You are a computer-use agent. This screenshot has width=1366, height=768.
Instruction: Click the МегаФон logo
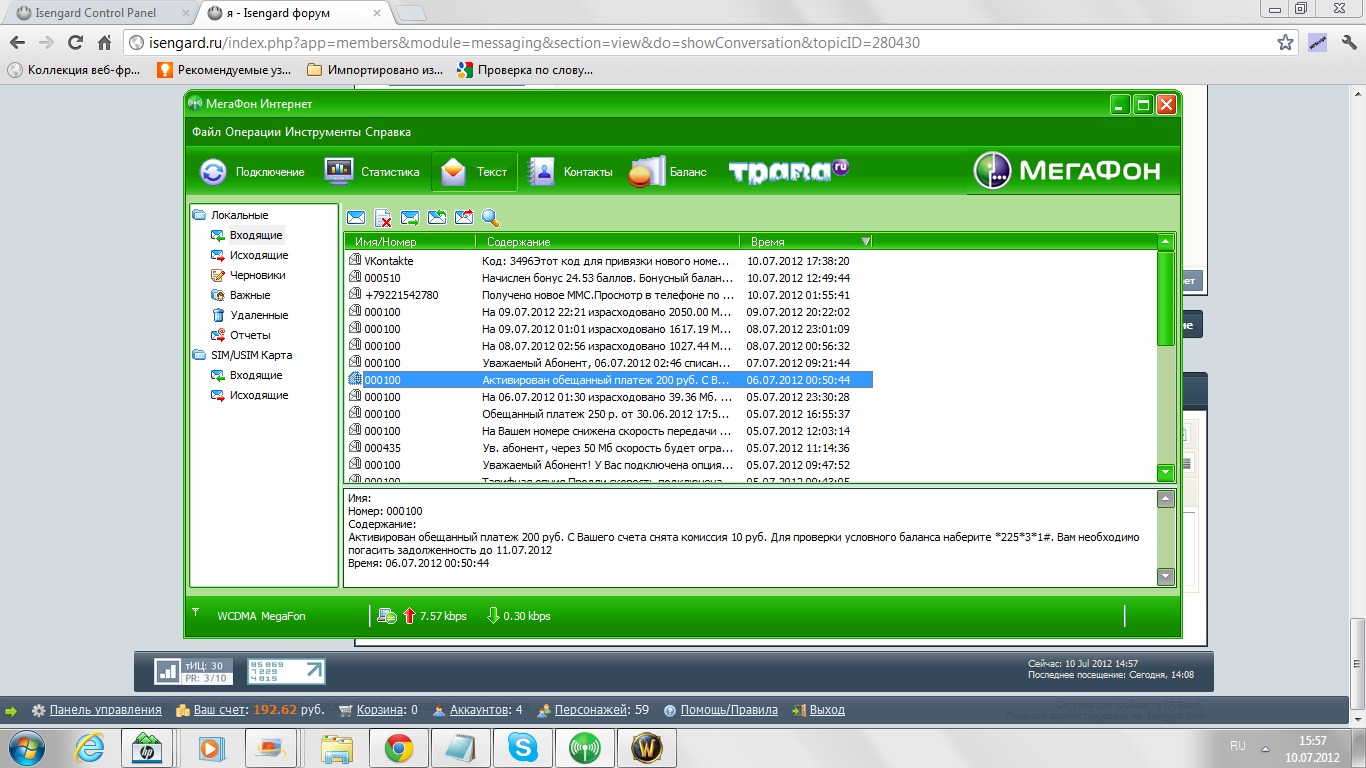pos(1067,171)
